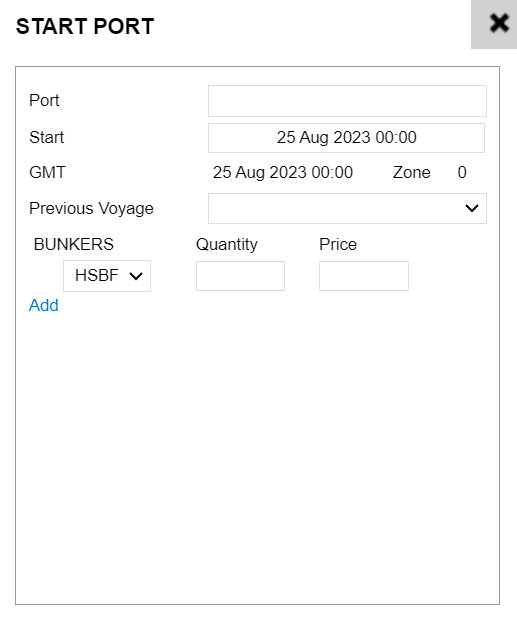This screenshot has height=621, width=517.
Task: Click the Add bunker link
Action: pos(44,305)
